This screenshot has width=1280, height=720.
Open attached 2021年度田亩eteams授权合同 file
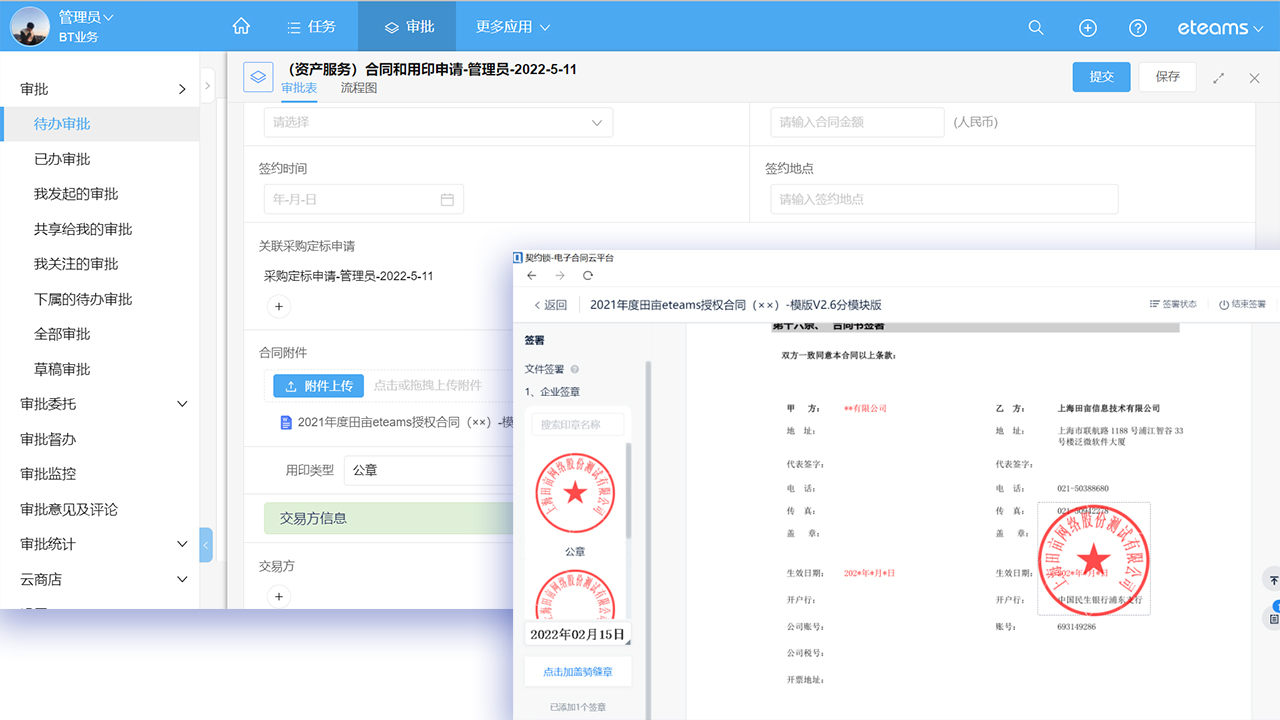(398, 422)
